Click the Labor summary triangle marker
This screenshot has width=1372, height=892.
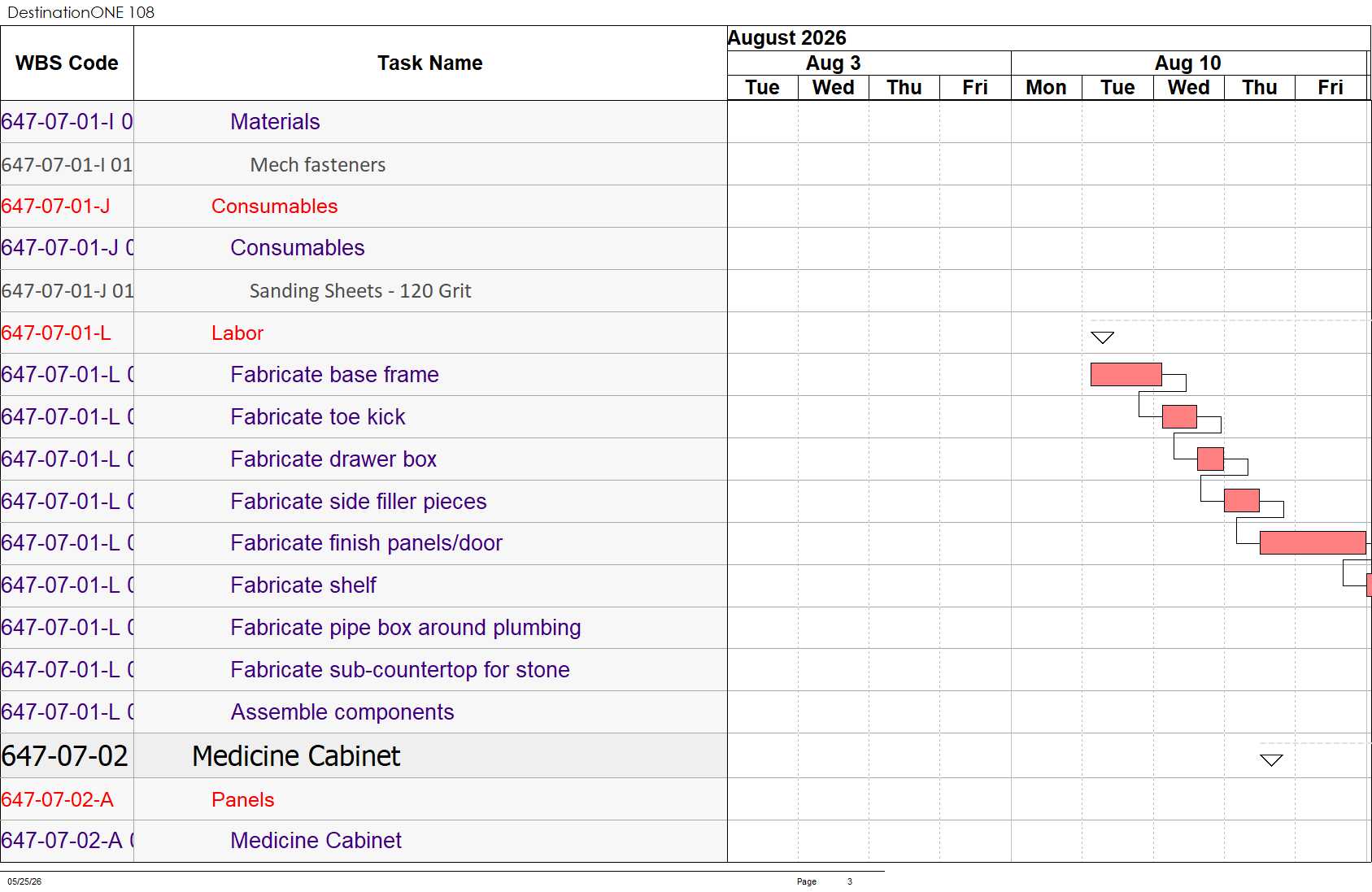pos(1102,337)
